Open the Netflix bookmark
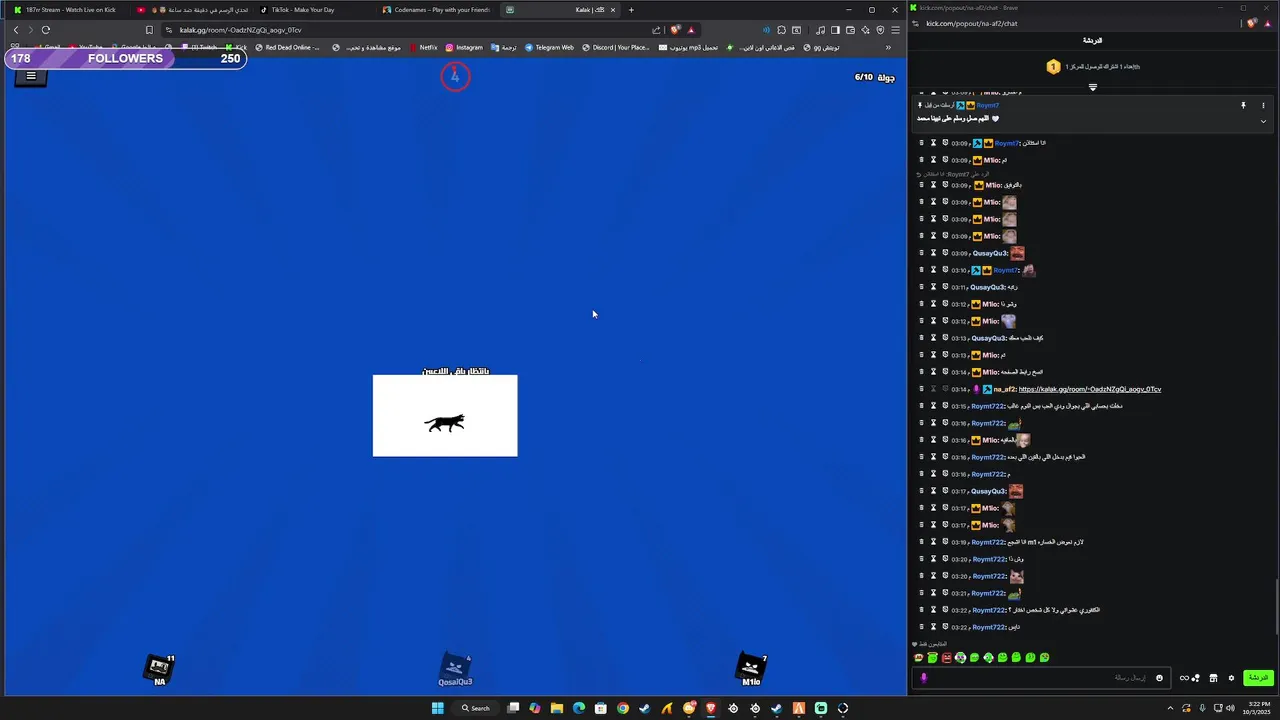1280x720 pixels. [x=423, y=47]
